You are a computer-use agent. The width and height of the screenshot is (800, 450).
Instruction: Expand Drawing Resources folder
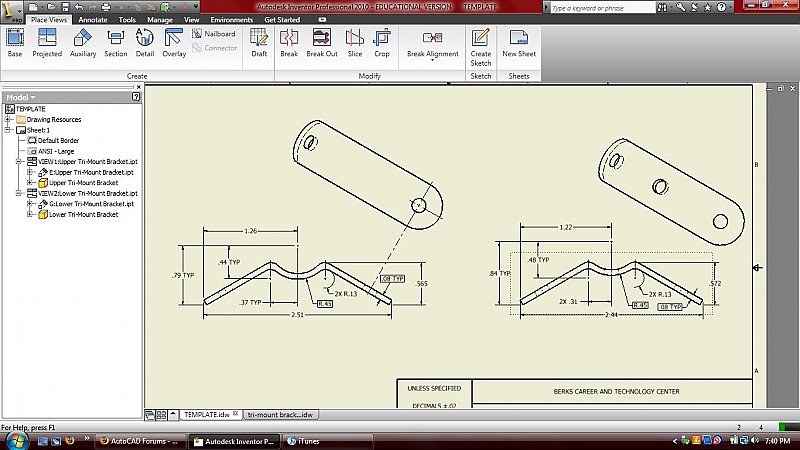point(8,119)
